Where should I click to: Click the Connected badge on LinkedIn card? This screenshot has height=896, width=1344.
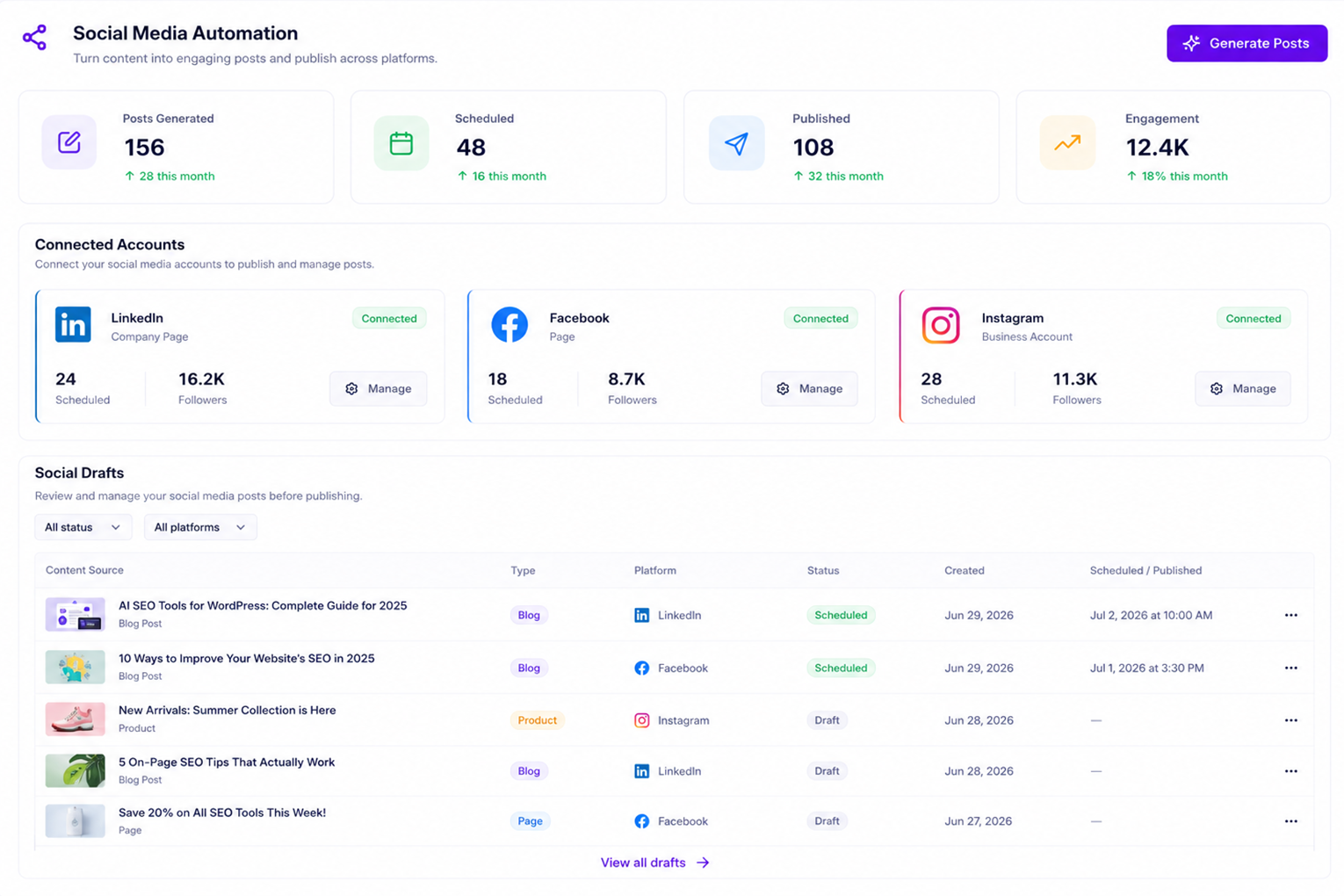(x=389, y=318)
